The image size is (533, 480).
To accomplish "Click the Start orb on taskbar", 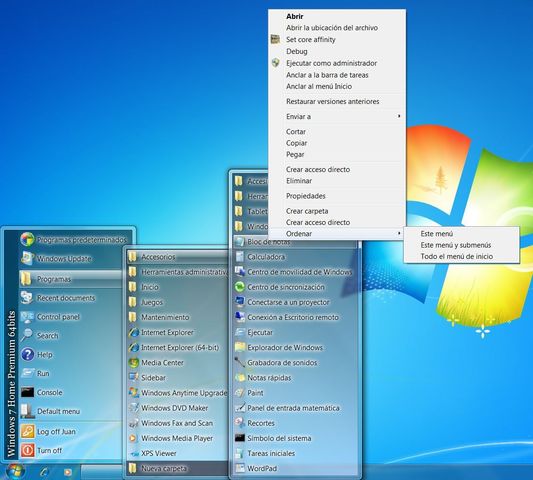I will [x=15, y=472].
